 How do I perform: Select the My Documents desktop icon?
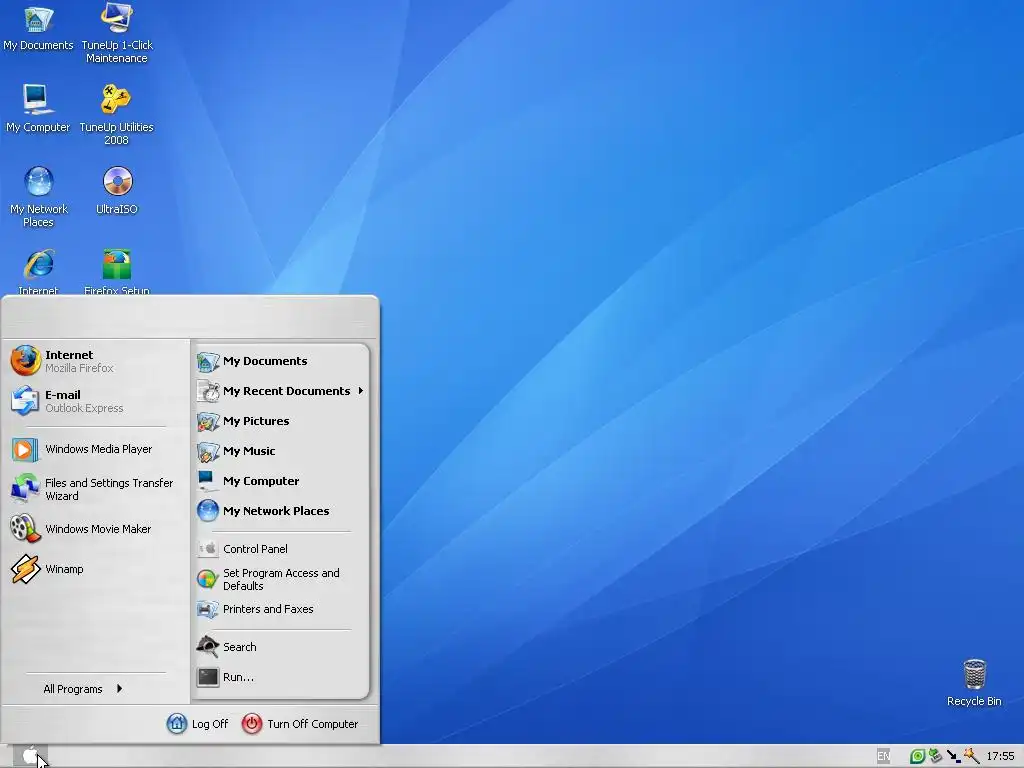tap(38, 29)
